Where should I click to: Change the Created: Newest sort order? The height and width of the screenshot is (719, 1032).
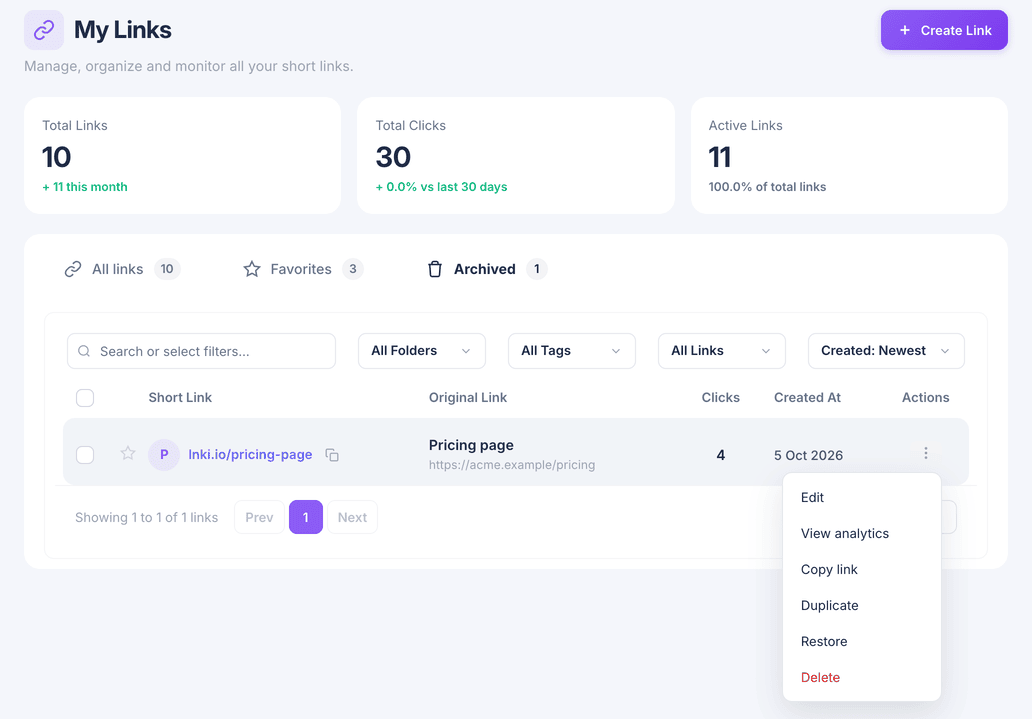(886, 351)
